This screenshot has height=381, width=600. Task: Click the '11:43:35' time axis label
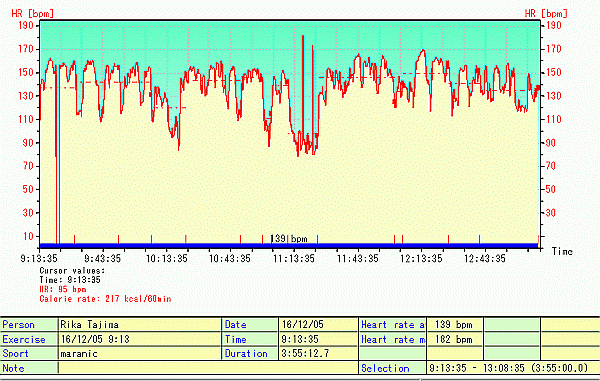click(x=357, y=259)
